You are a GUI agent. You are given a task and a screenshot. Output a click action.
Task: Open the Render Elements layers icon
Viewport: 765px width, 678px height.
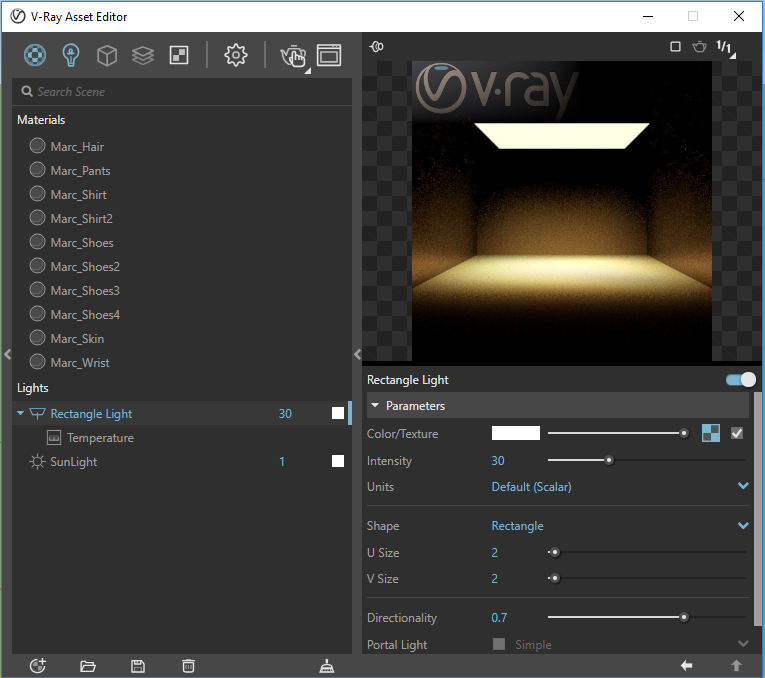point(143,56)
